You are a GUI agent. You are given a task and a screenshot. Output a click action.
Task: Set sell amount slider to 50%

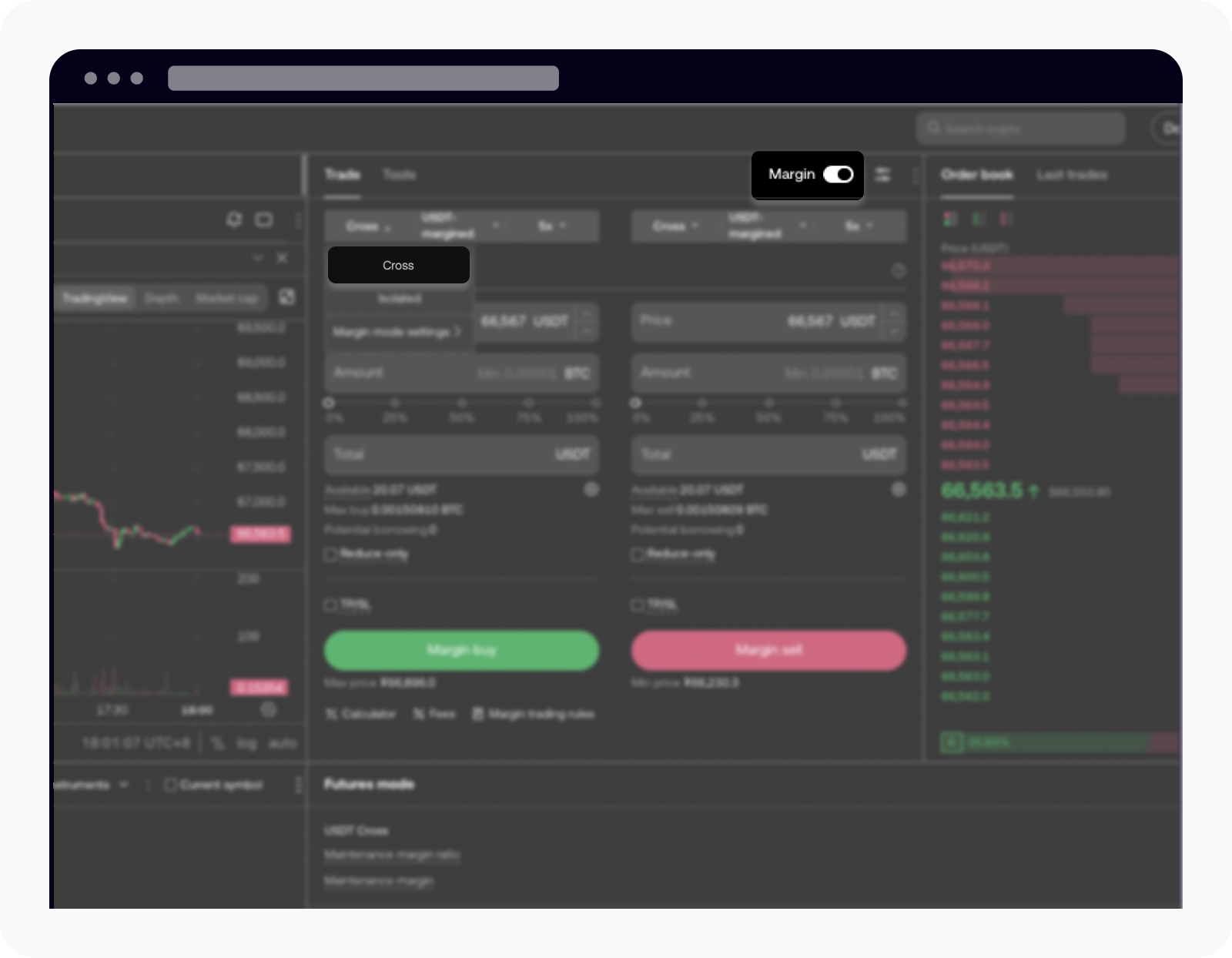768,403
